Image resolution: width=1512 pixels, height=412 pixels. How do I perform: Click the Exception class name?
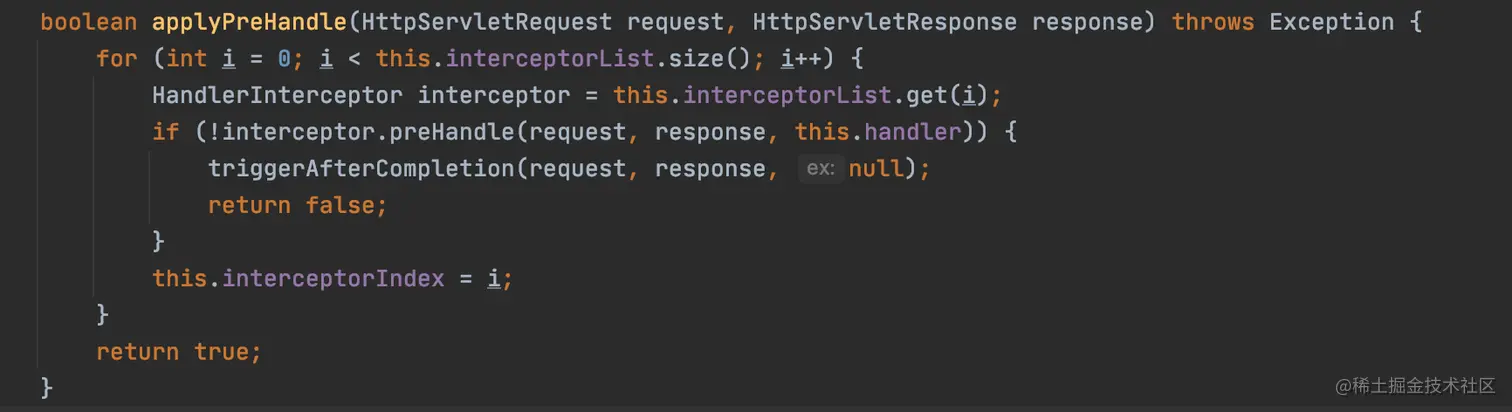(1332, 22)
